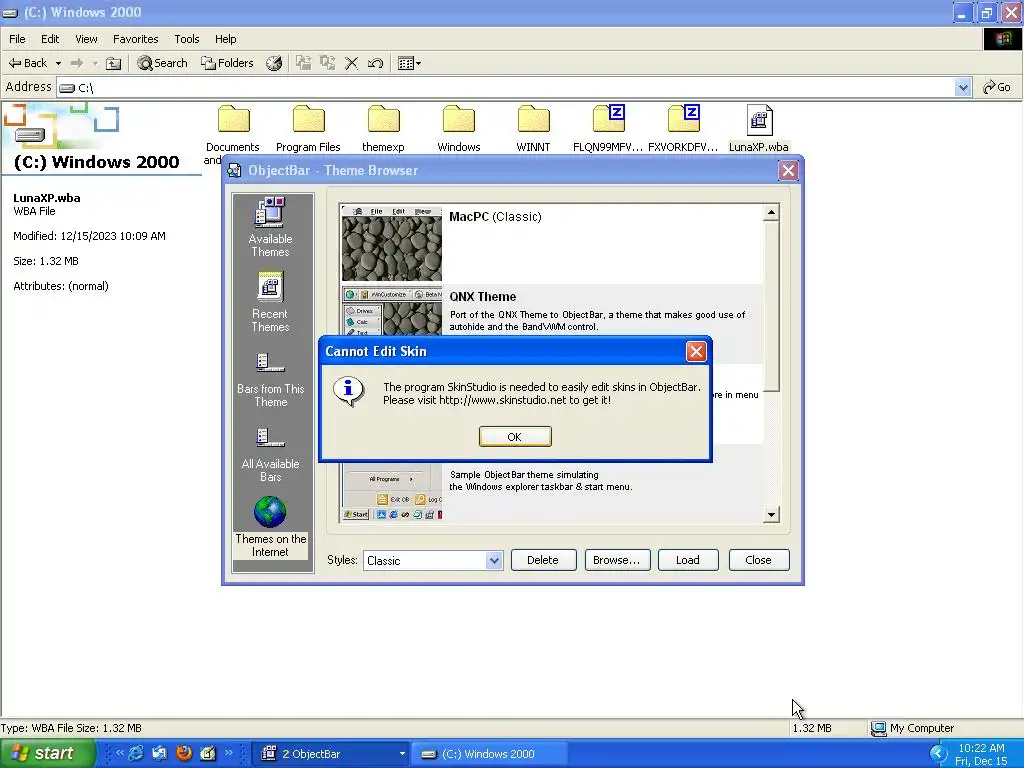Select the LunaXP.wba file

pyautogui.click(x=759, y=129)
